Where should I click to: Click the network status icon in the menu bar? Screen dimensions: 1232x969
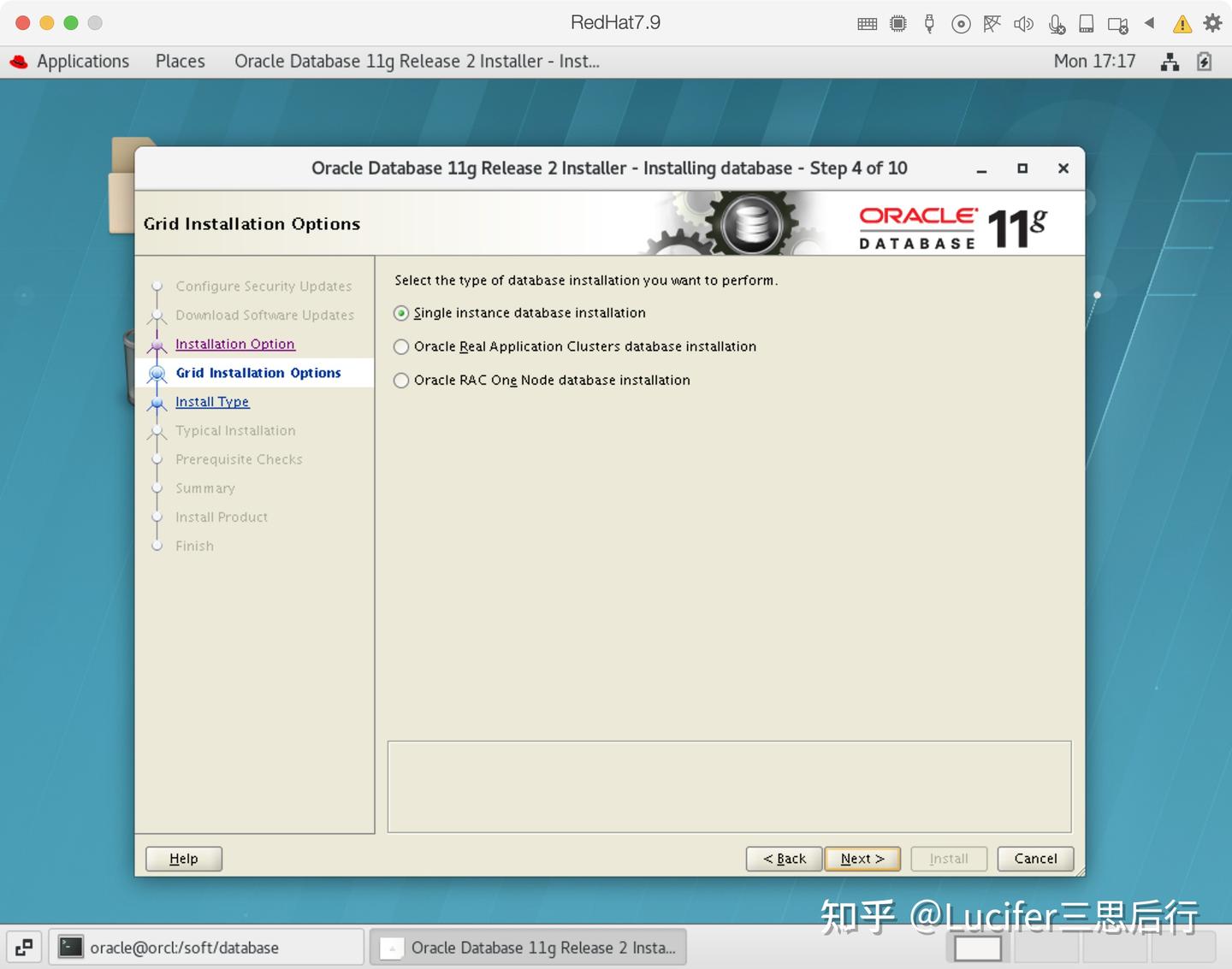point(992,23)
